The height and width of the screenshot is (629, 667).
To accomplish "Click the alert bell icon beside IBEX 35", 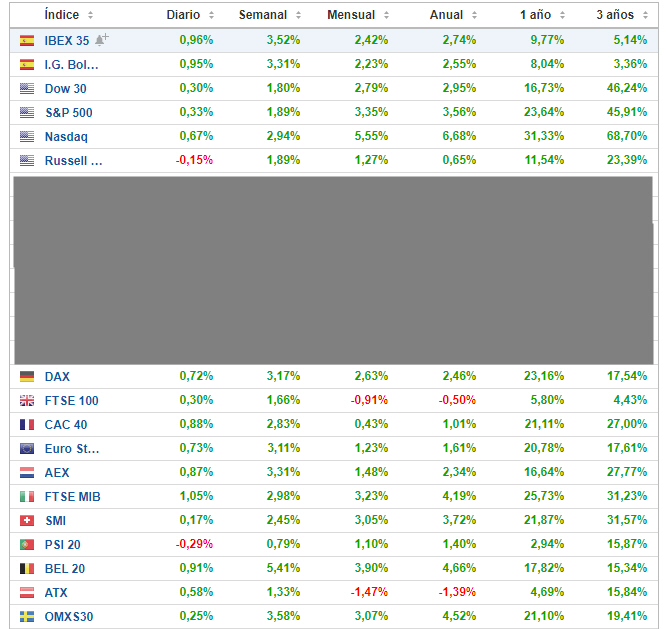I will point(101,40).
